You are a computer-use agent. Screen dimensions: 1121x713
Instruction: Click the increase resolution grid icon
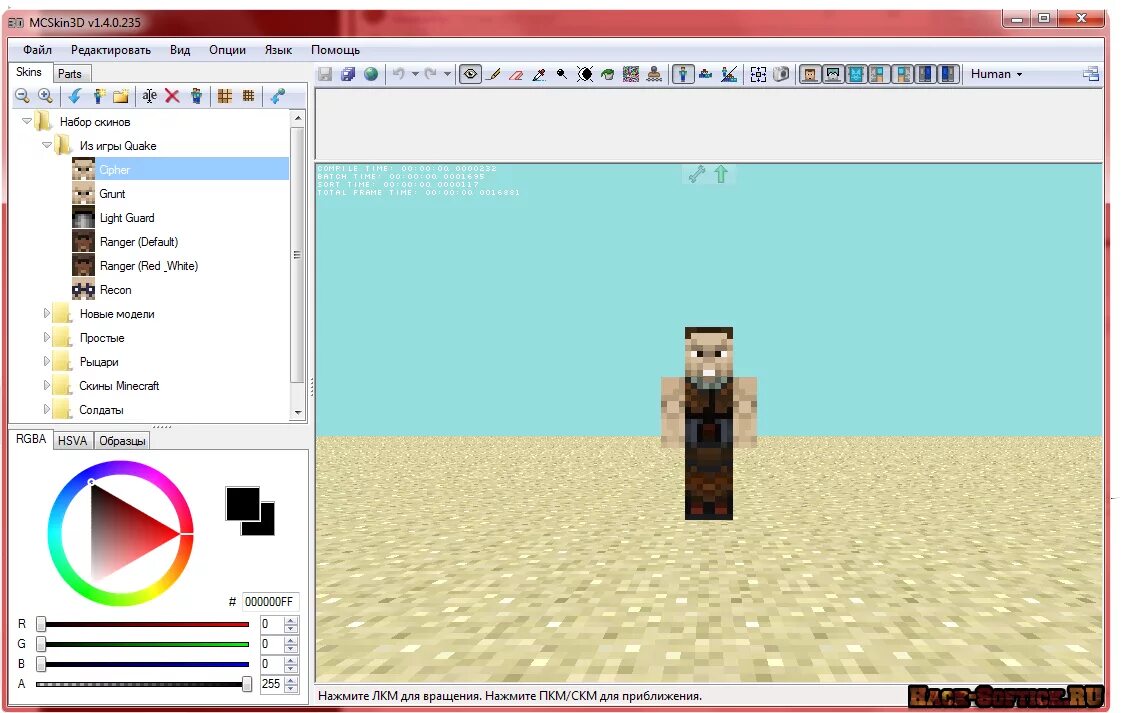[248, 96]
